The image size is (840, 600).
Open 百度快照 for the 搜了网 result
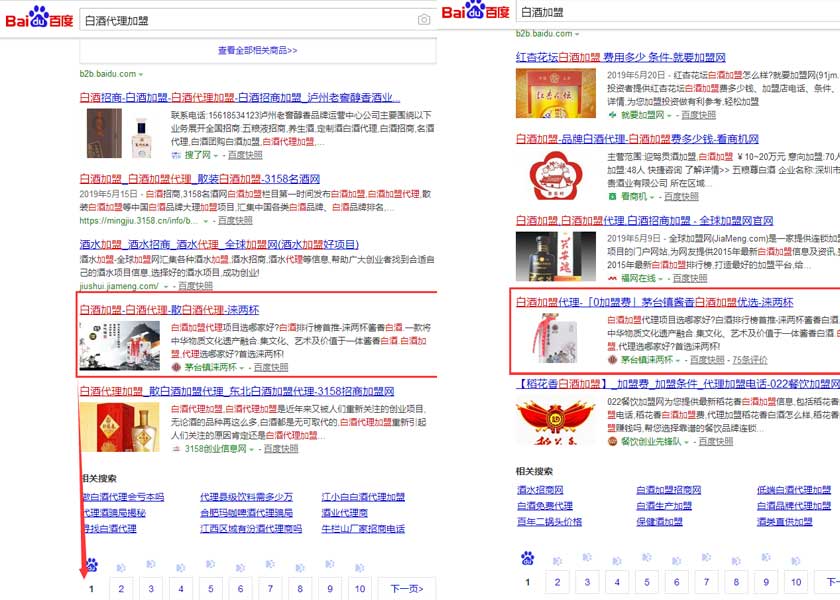[x=245, y=155]
